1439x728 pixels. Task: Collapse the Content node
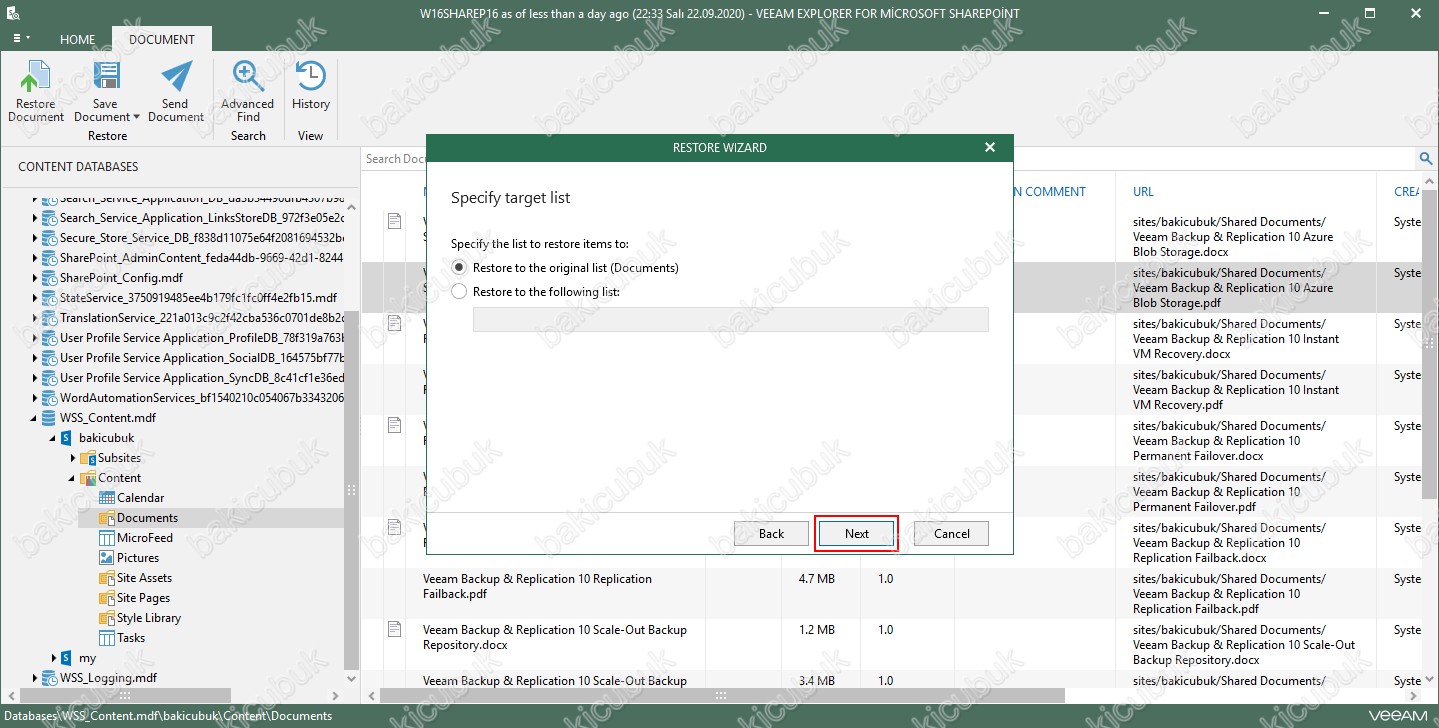tap(73, 478)
